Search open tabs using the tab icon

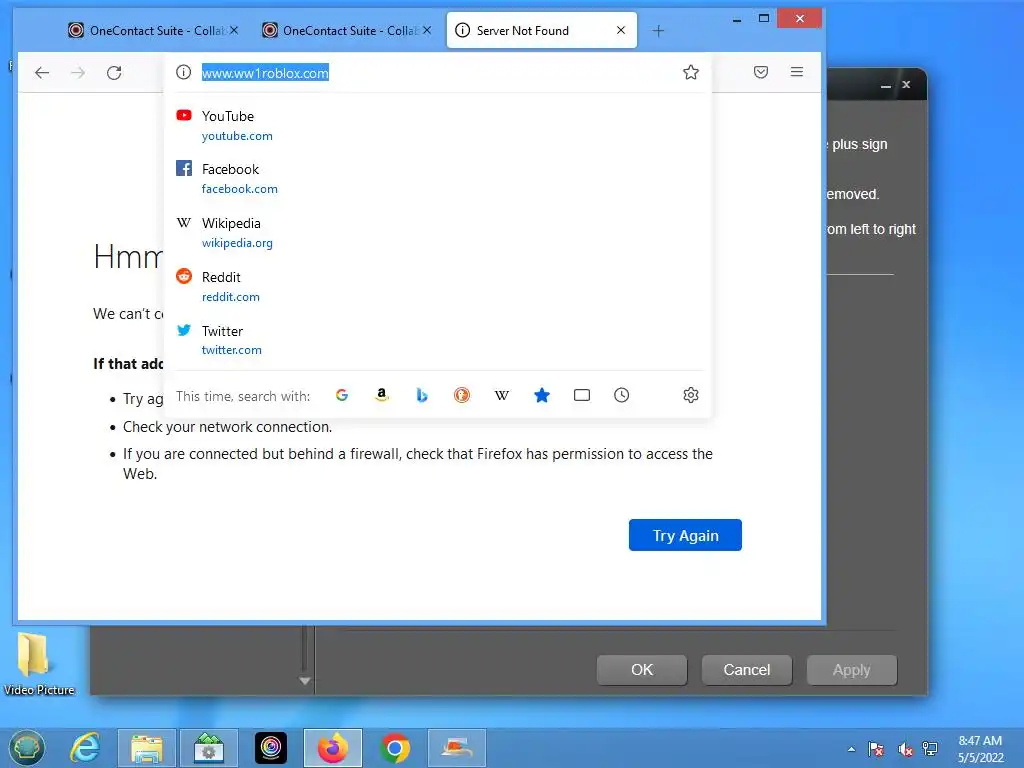point(582,395)
